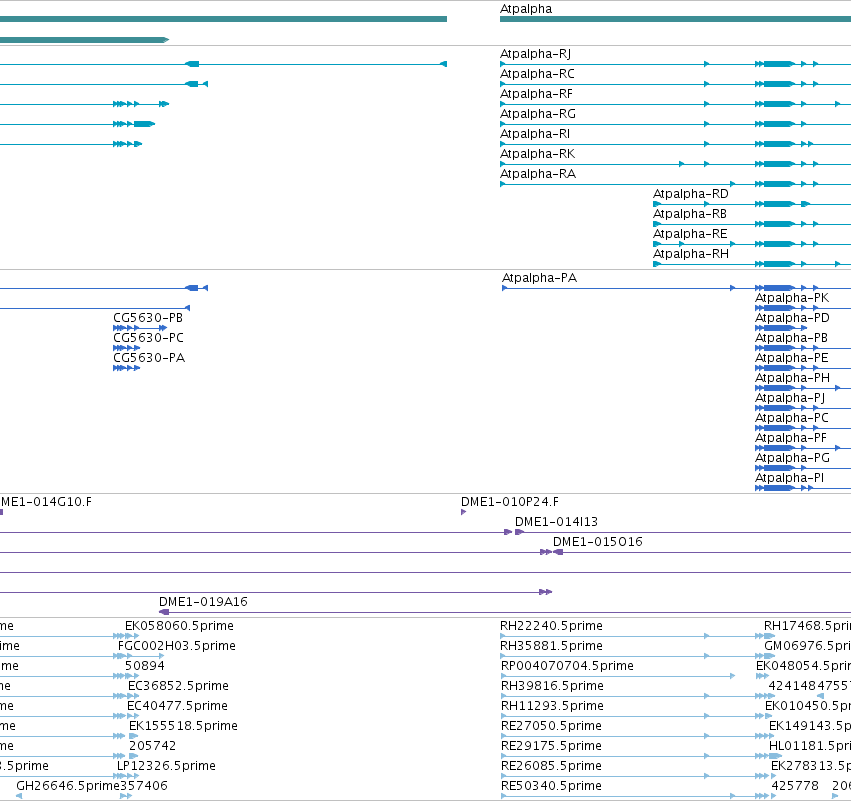Select the Atpalpha-PJ protein label
Screen dimensions: 851x801
click(790, 399)
